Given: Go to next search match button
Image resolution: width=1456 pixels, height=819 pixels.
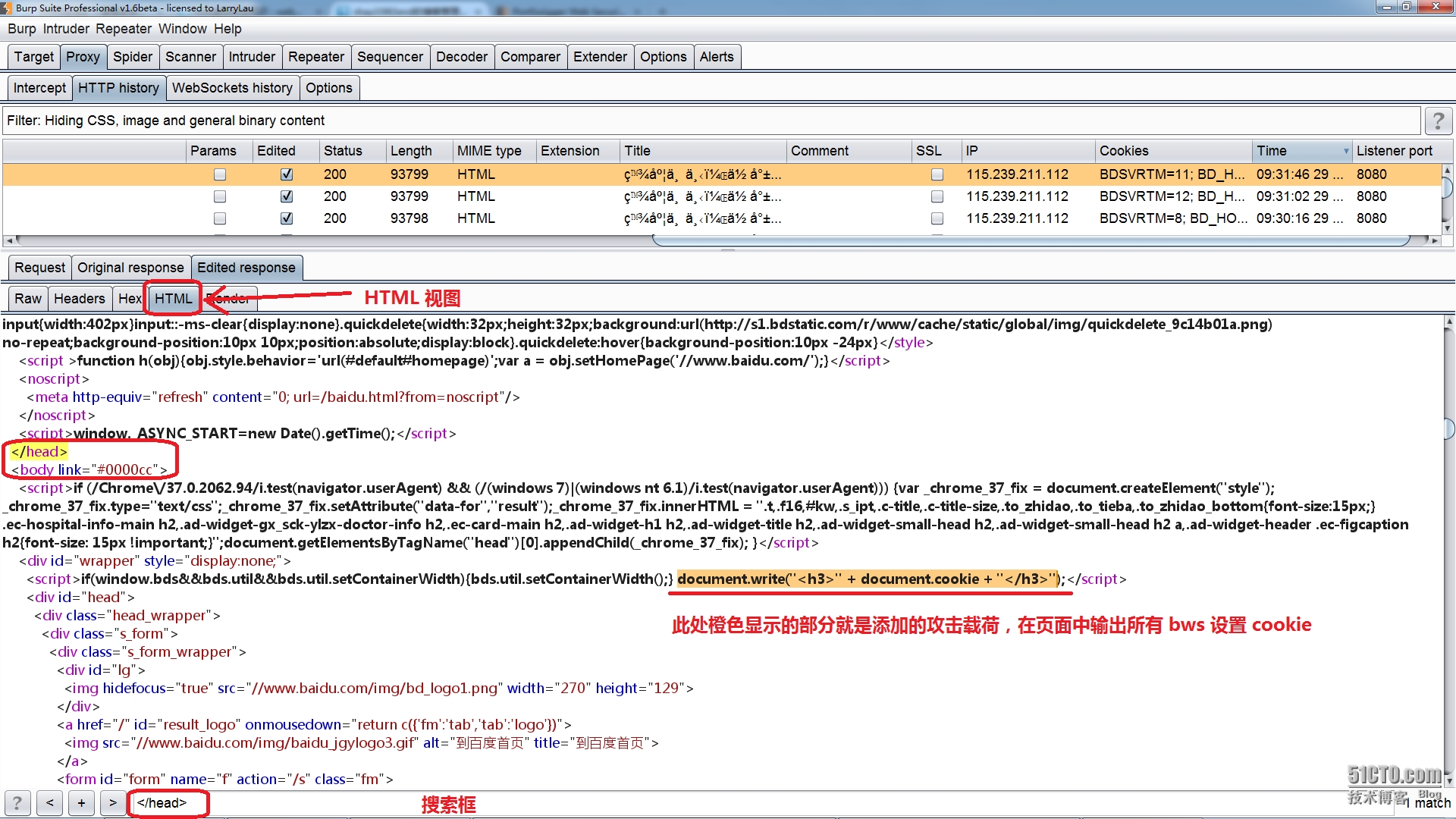Looking at the screenshot, I should 113,803.
